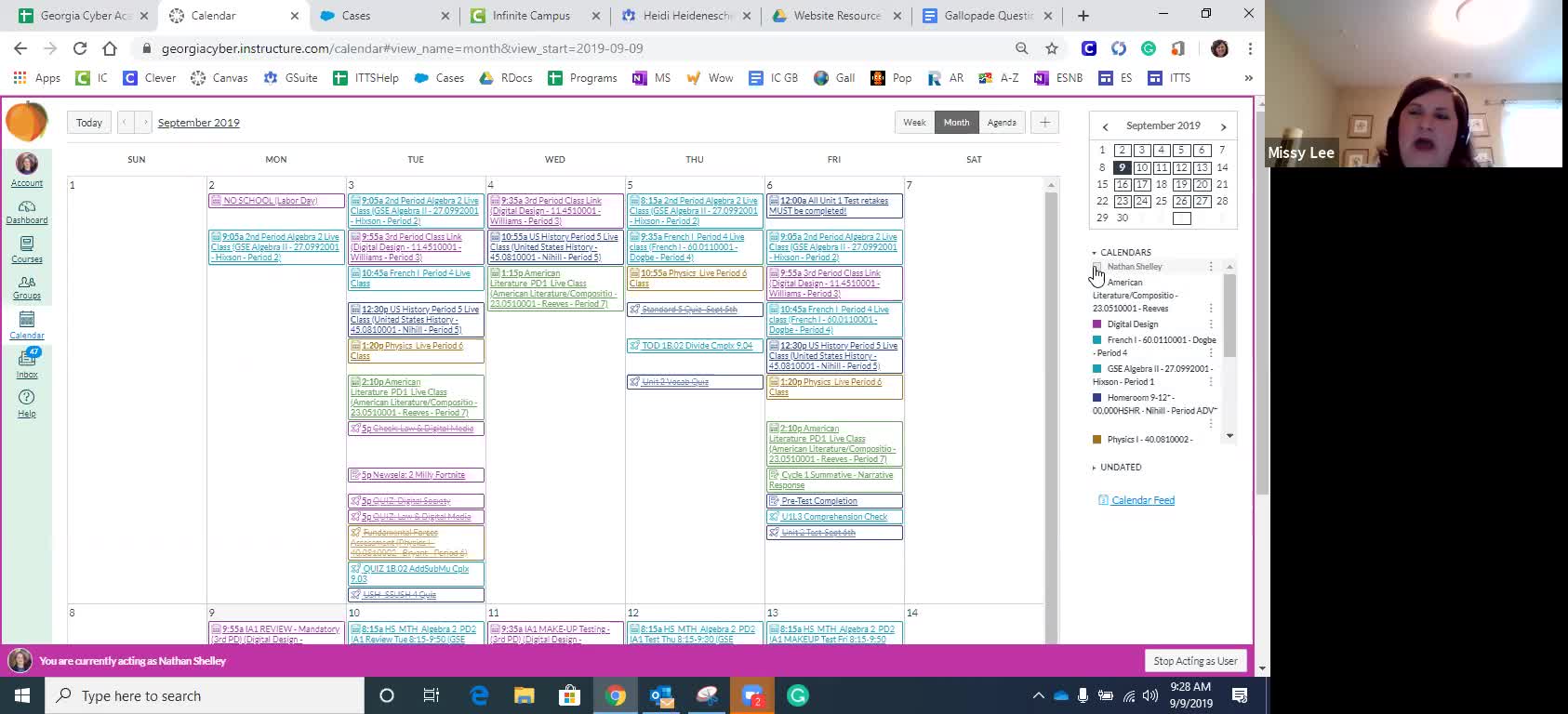Click the Today button
The image size is (1568, 714).
pyautogui.click(x=89, y=123)
